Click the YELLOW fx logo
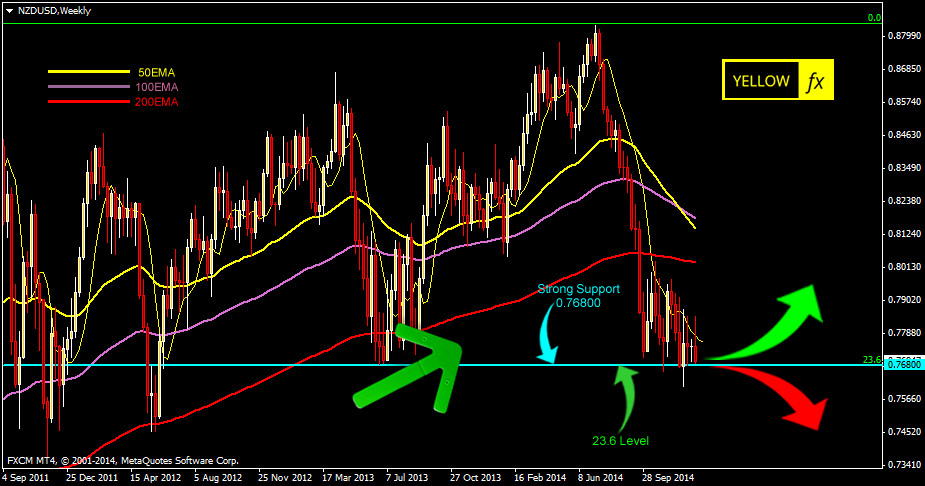The height and width of the screenshot is (486, 925). click(x=778, y=80)
